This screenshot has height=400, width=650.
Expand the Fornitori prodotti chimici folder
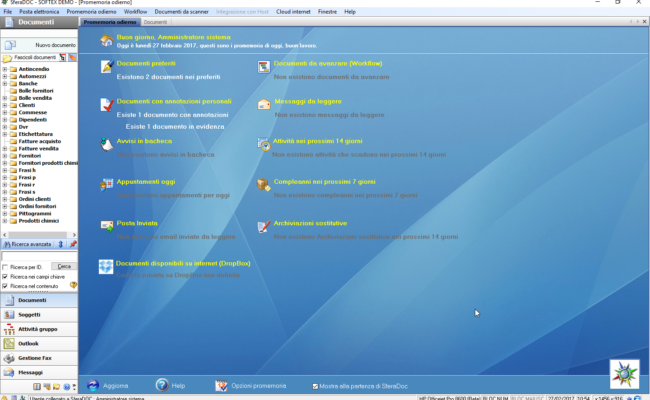pyautogui.click(x=5, y=163)
